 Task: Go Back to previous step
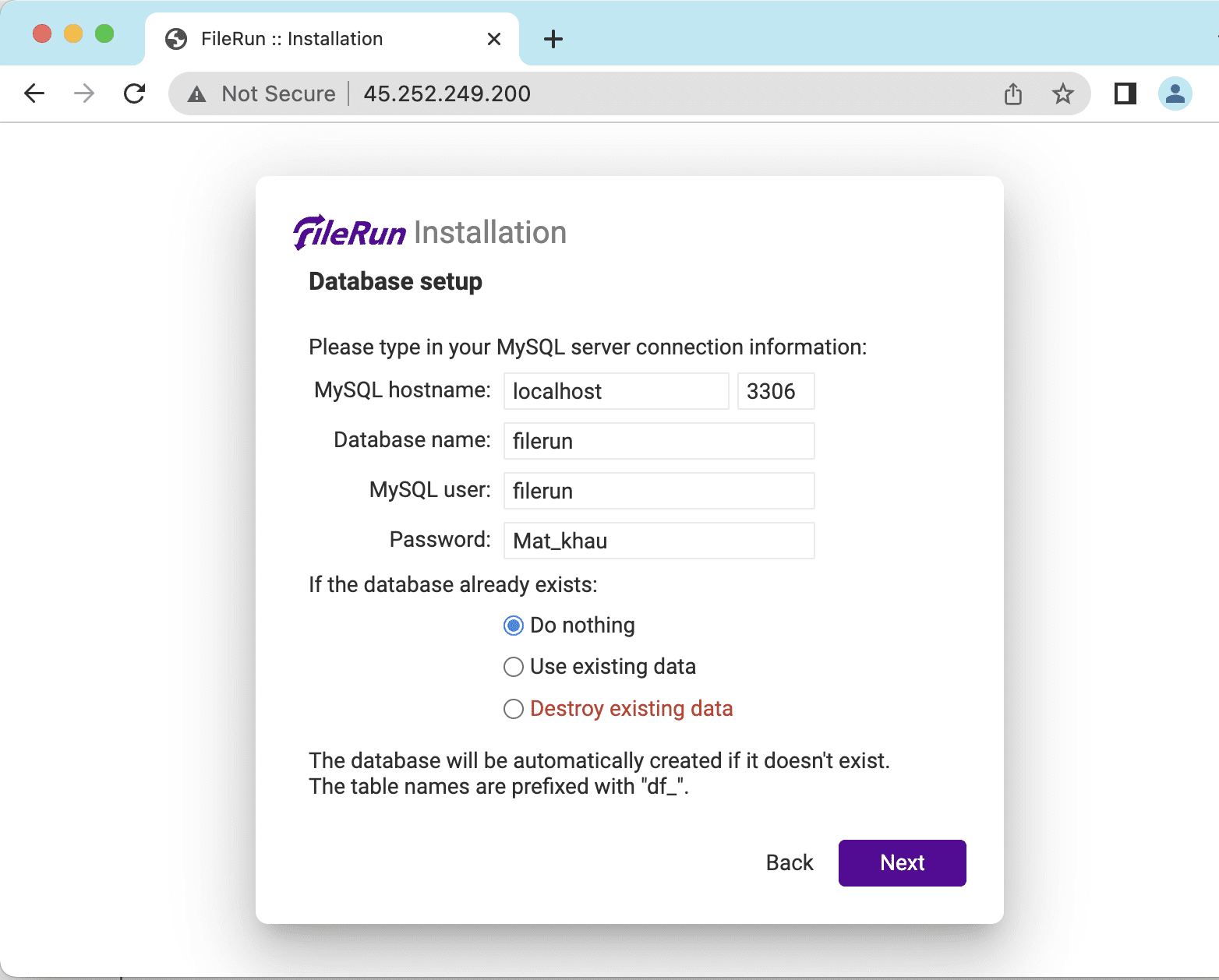[x=790, y=862]
